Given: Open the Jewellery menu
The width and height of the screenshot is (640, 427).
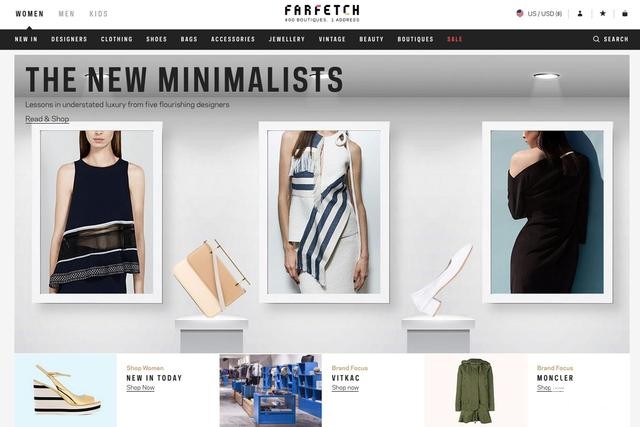Looking at the screenshot, I should [287, 39].
